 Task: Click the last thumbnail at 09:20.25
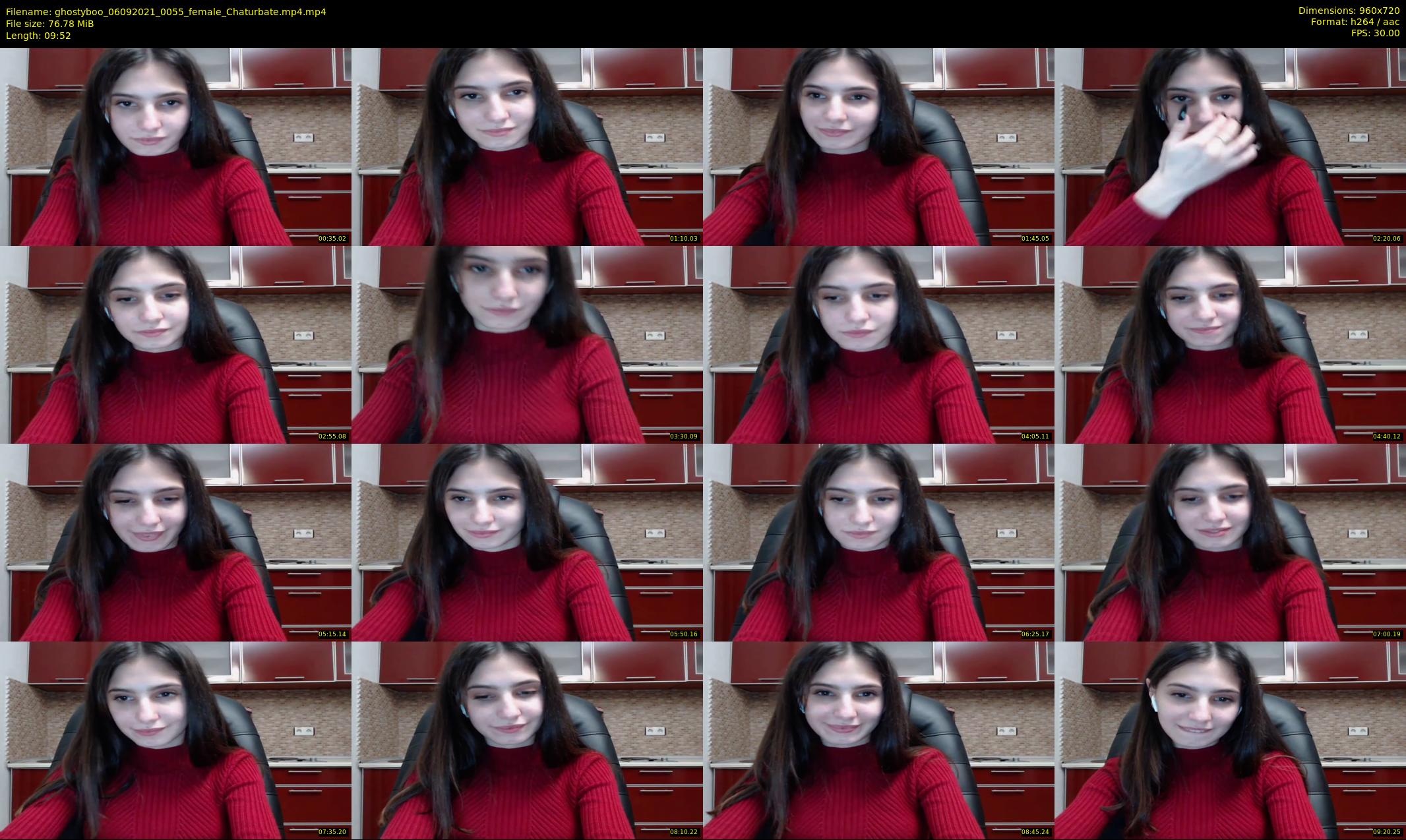point(1230,740)
